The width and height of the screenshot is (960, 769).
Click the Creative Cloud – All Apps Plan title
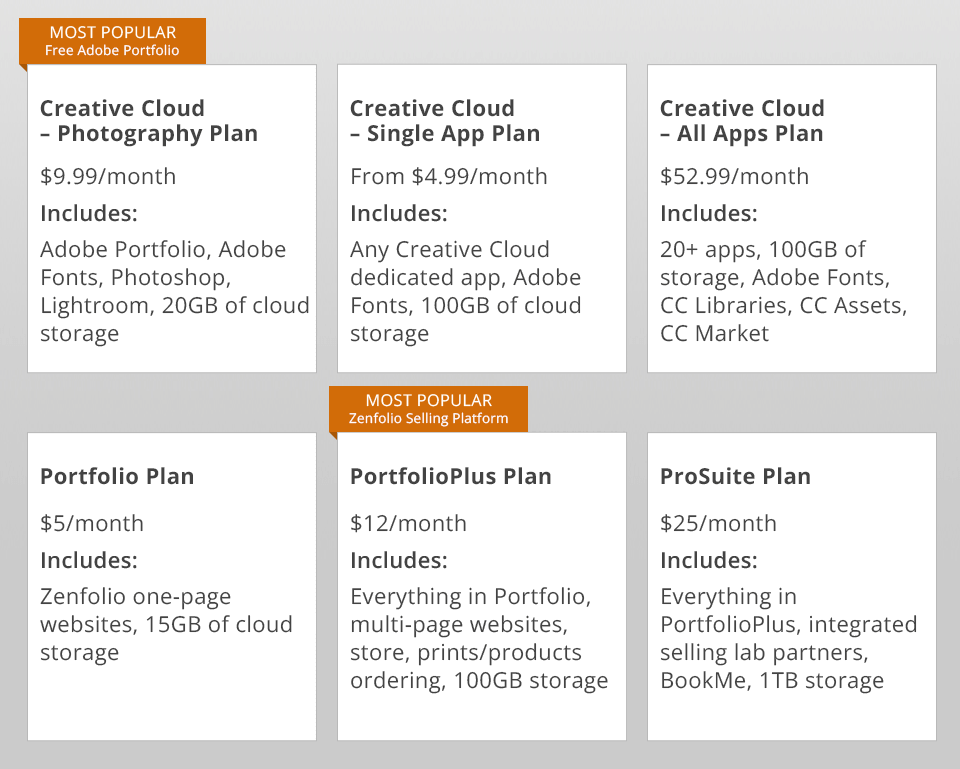[742, 121]
